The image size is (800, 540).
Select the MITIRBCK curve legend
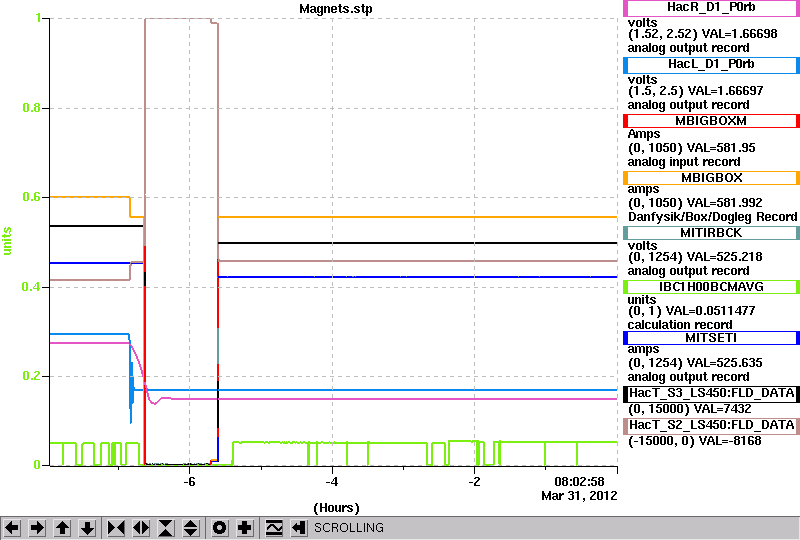click(711, 233)
